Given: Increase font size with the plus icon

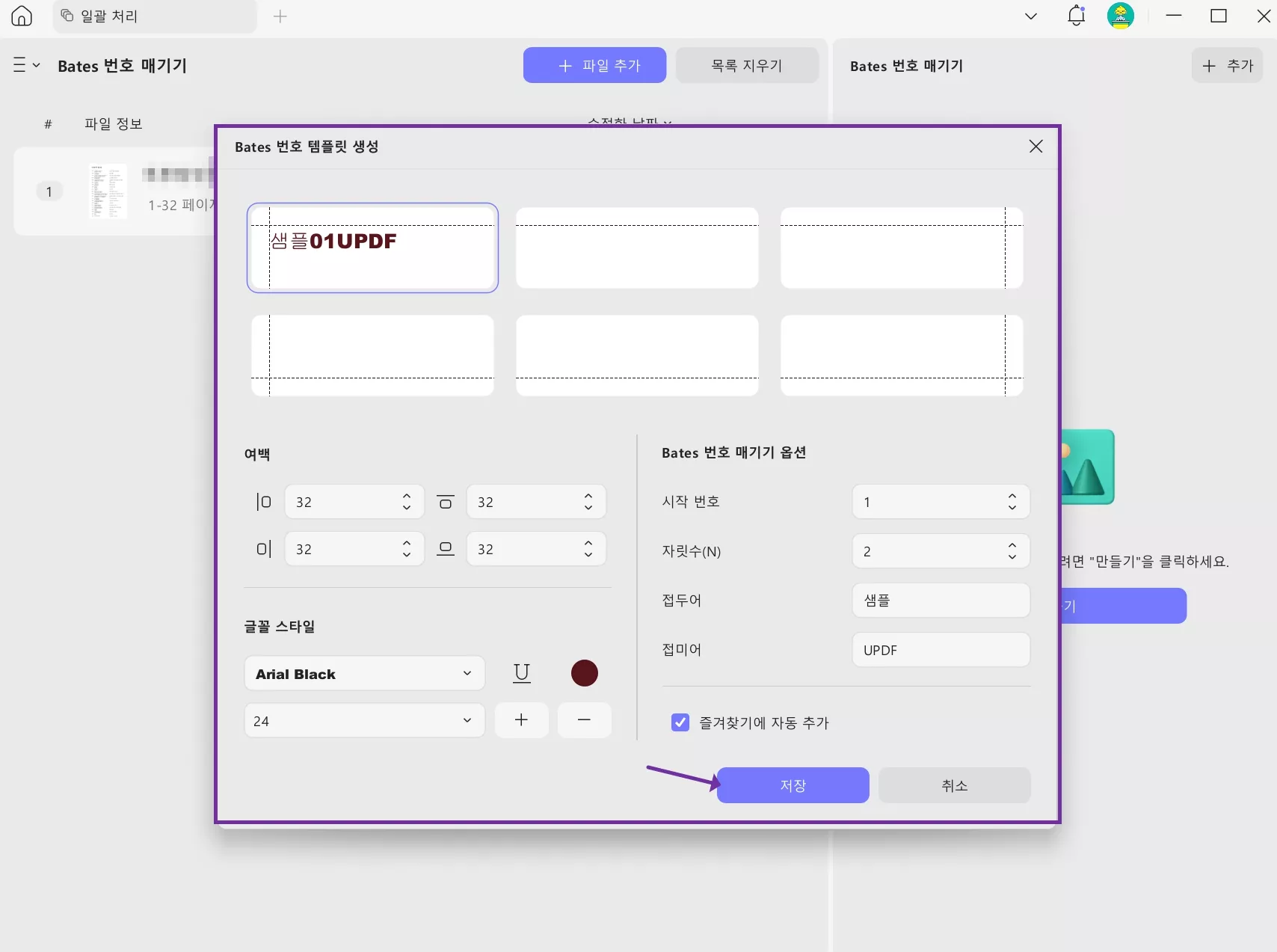Looking at the screenshot, I should pyautogui.click(x=521, y=720).
